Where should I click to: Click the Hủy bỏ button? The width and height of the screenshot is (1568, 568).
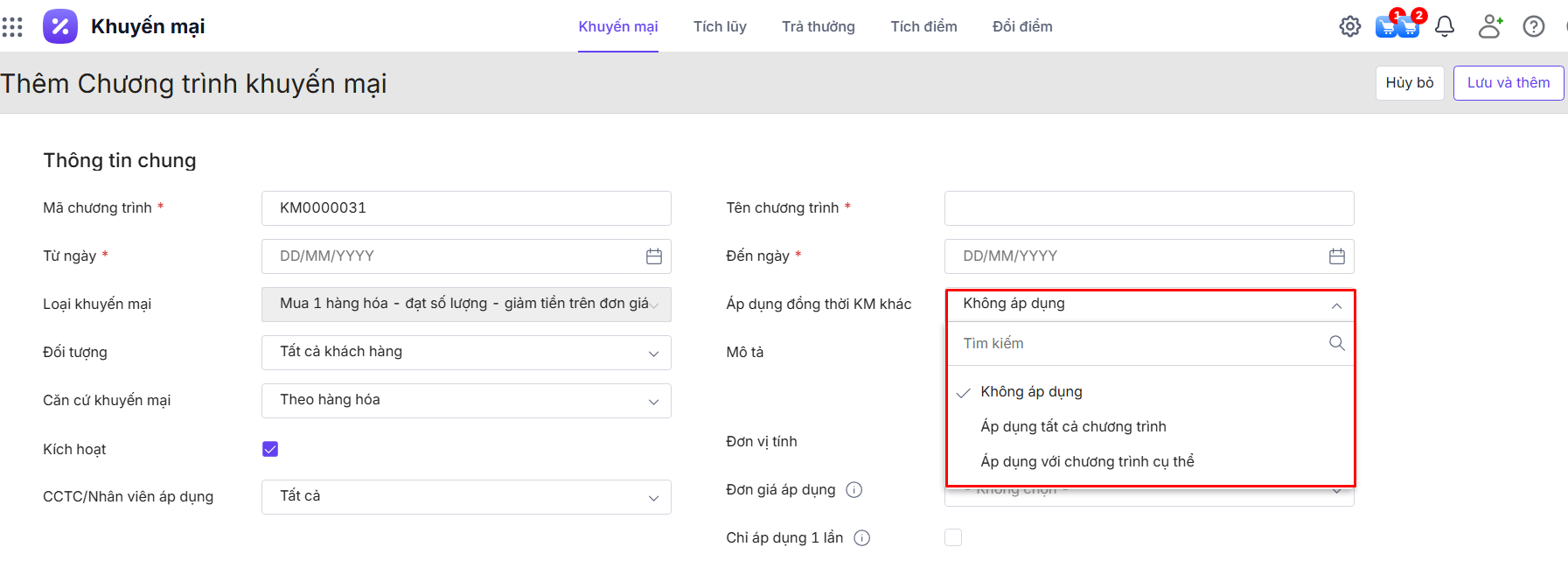pos(1409,83)
